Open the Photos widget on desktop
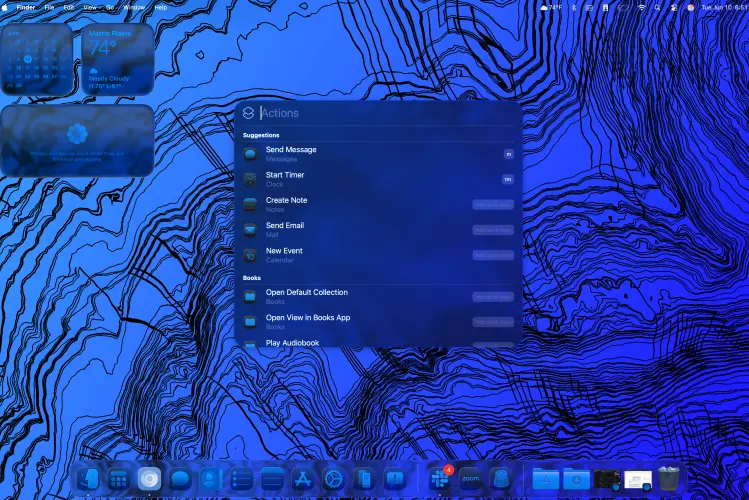This screenshot has width=749, height=500. click(x=77, y=141)
